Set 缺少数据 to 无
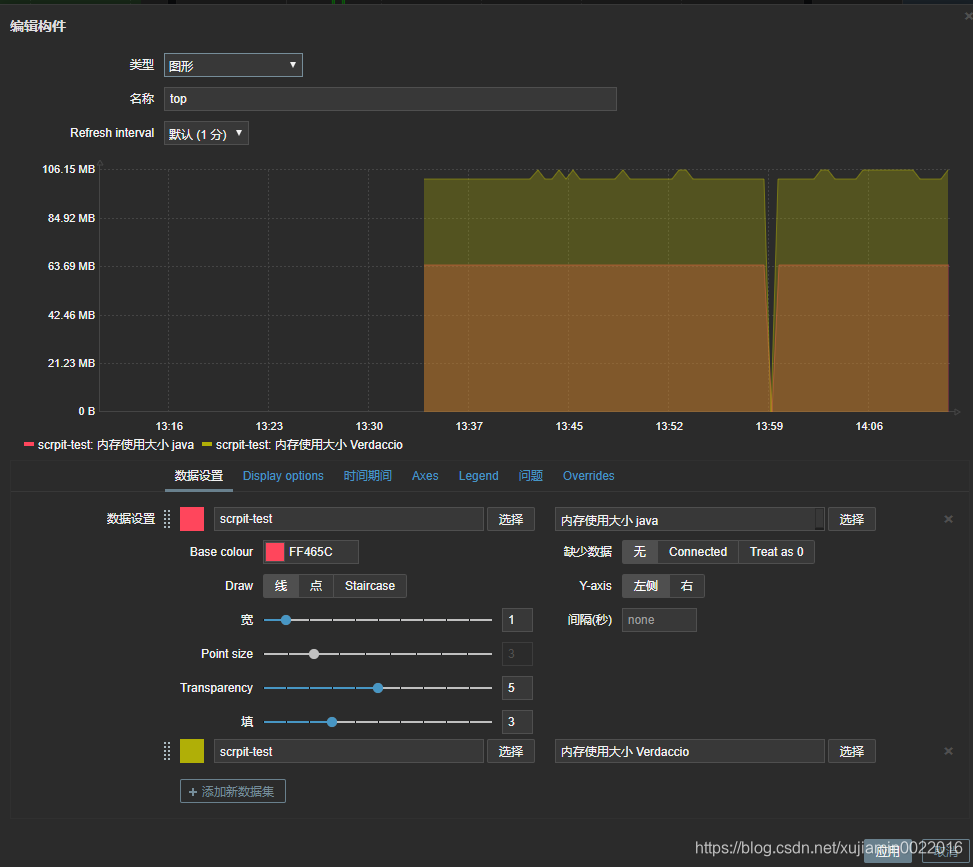 coord(640,552)
